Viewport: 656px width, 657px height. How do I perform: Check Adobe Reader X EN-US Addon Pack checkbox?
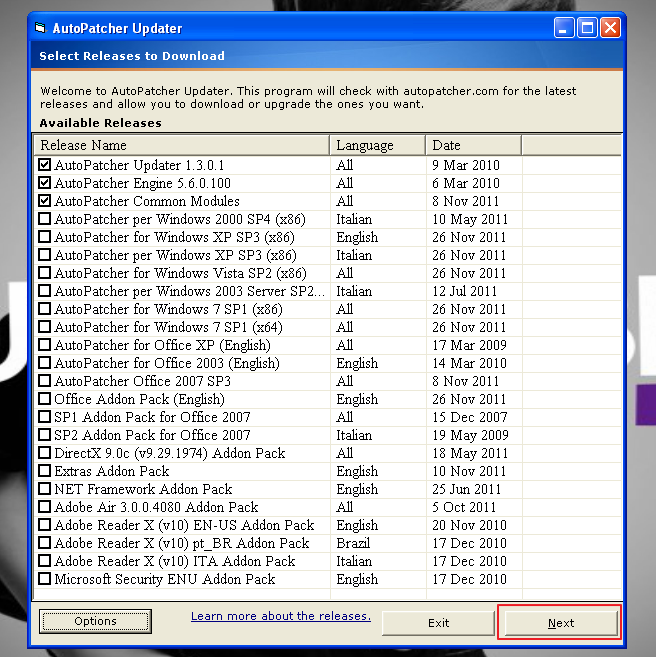[x=44, y=525]
